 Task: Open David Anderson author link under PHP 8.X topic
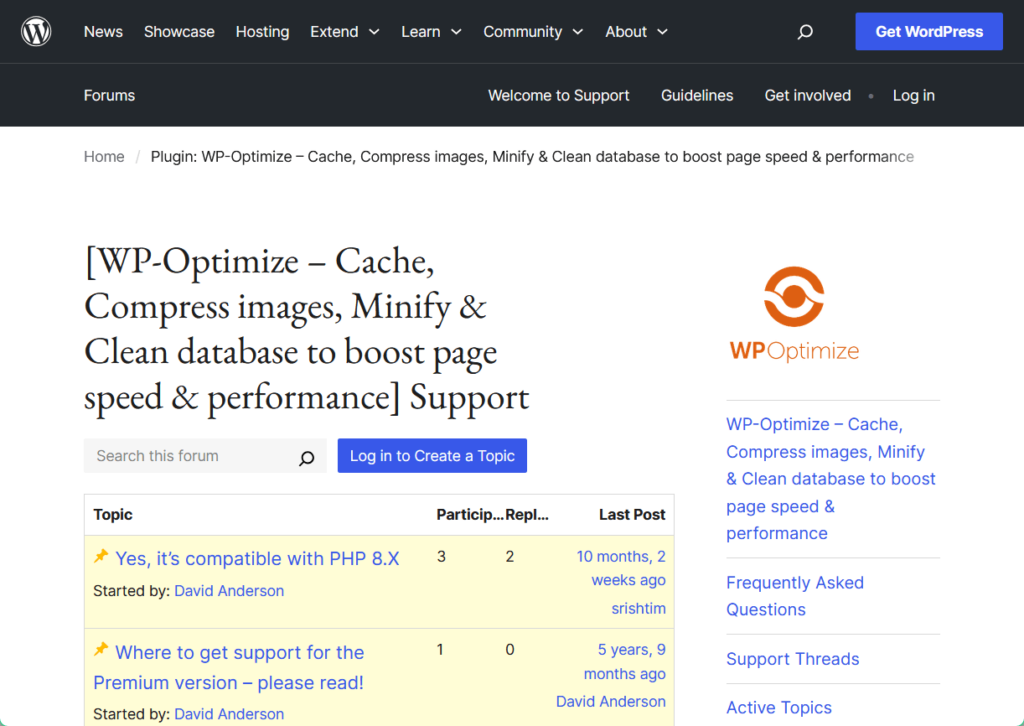pyautogui.click(x=229, y=591)
